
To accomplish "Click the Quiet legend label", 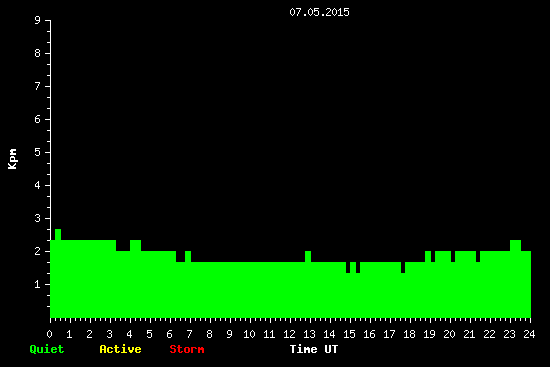I will (47, 349).
